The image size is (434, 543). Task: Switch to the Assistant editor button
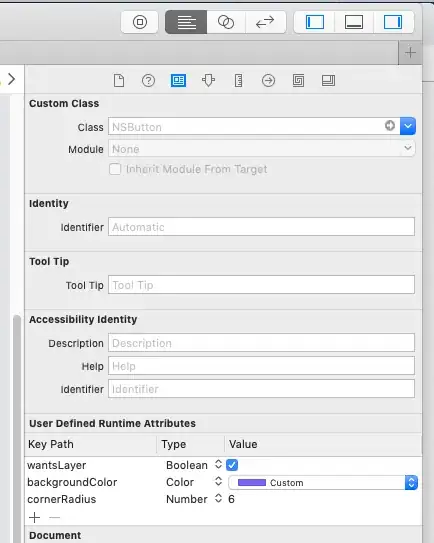coord(226,22)
